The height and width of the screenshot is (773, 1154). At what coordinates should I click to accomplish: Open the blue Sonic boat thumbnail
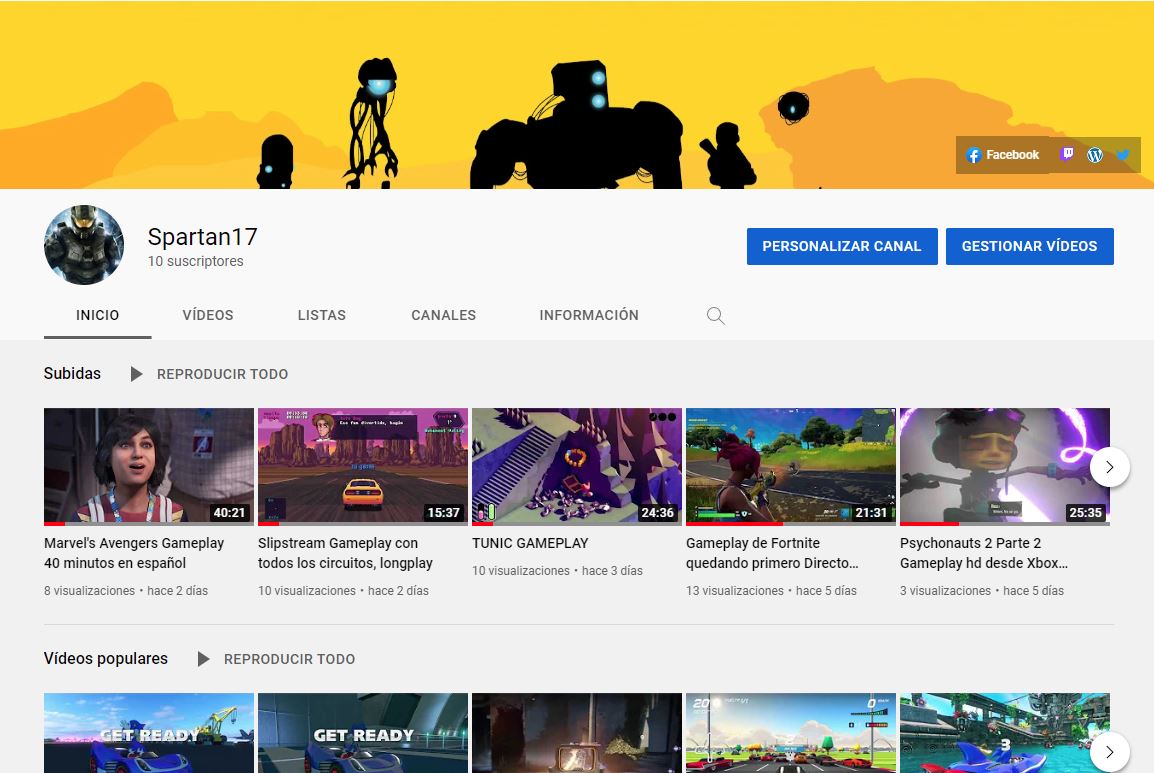point(1005,733)
